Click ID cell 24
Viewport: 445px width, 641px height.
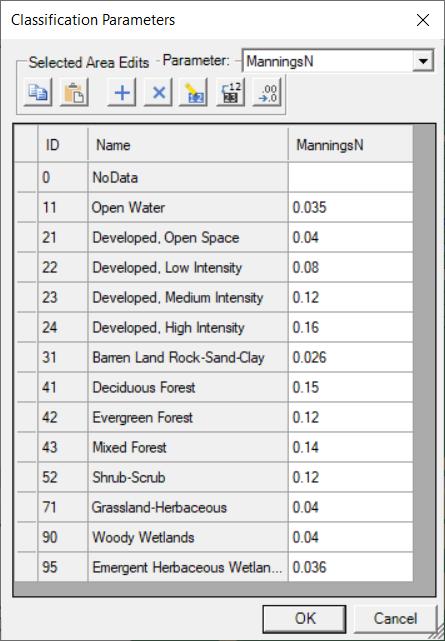(63, 327)
